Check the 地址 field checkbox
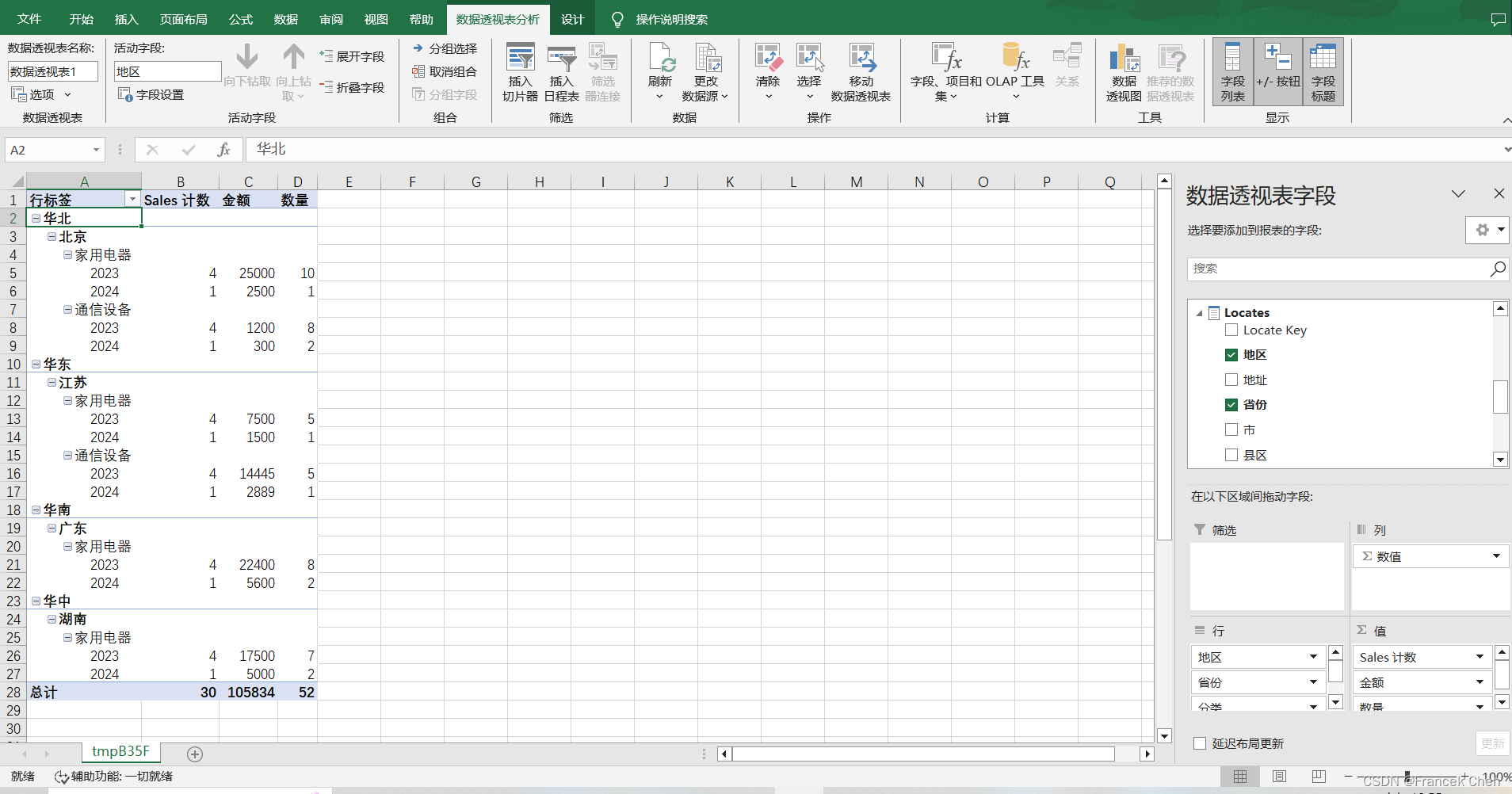The width and height of the screenshot is (1512, 794). [1231, 380]
